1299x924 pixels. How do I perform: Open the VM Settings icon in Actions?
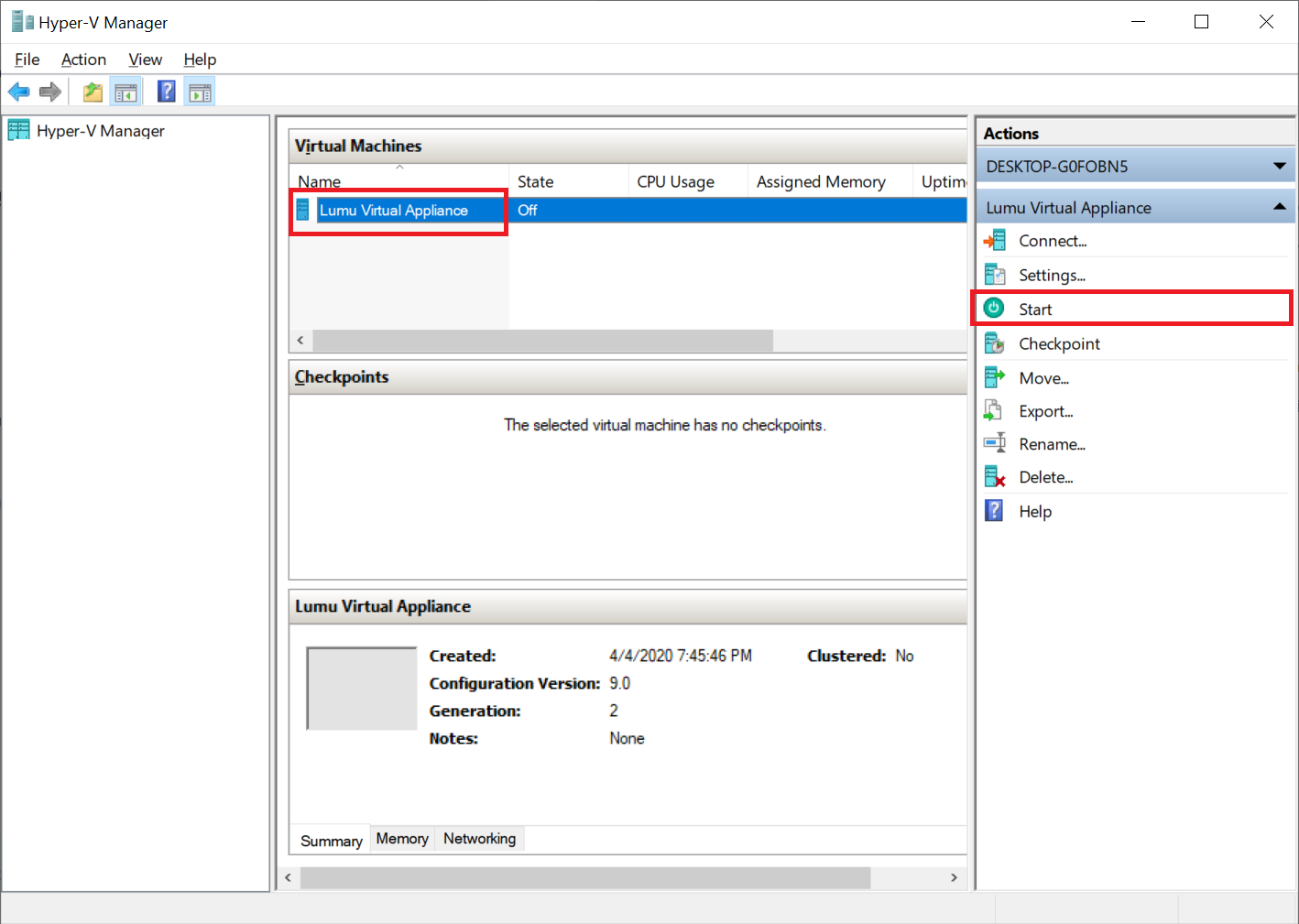(995, 275)
